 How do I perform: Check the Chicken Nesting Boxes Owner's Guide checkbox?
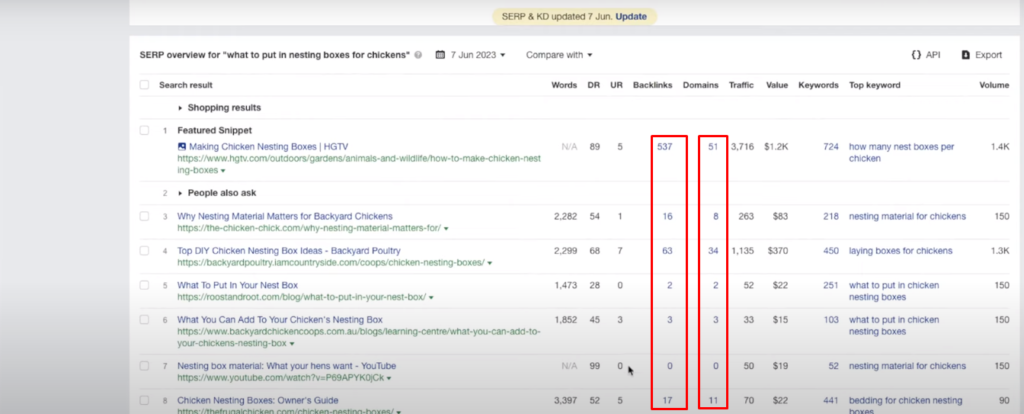tap(144, 400)
